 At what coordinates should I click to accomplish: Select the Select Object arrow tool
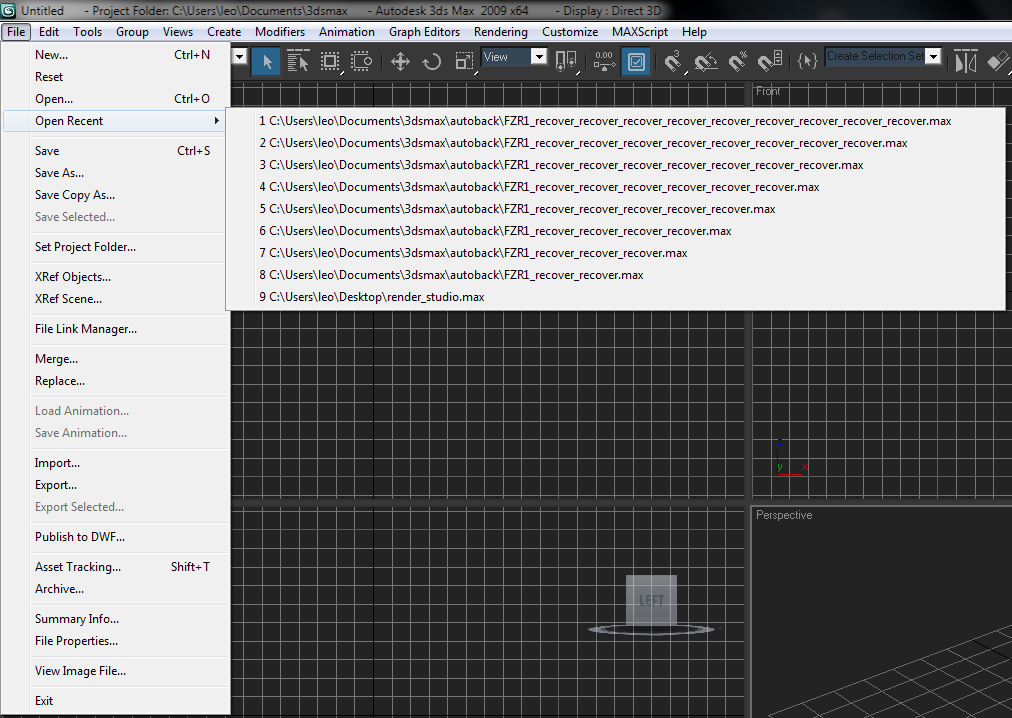point(266,61)
